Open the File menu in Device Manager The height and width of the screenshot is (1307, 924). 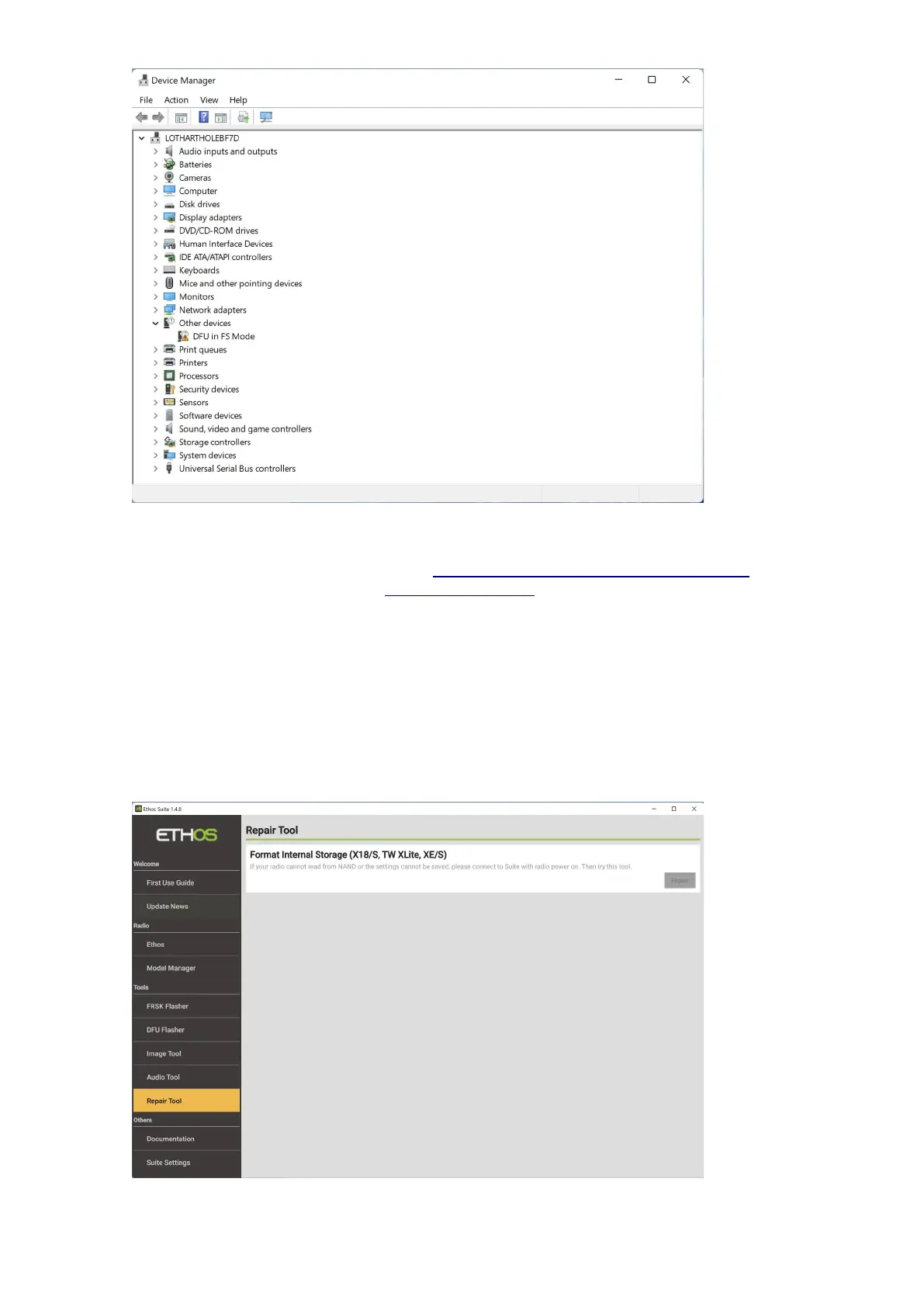click(146, 100)
